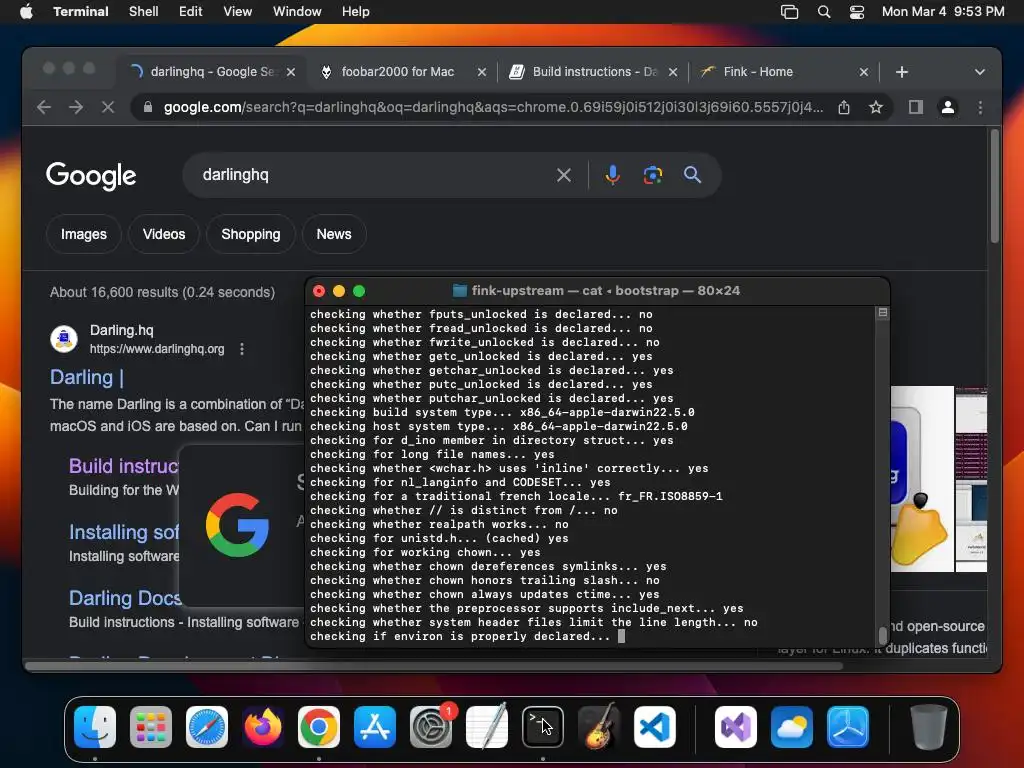1024x768 pixels.
Task: Open the Shell menu
Action: pyautogui.click(x=144, y=12)
